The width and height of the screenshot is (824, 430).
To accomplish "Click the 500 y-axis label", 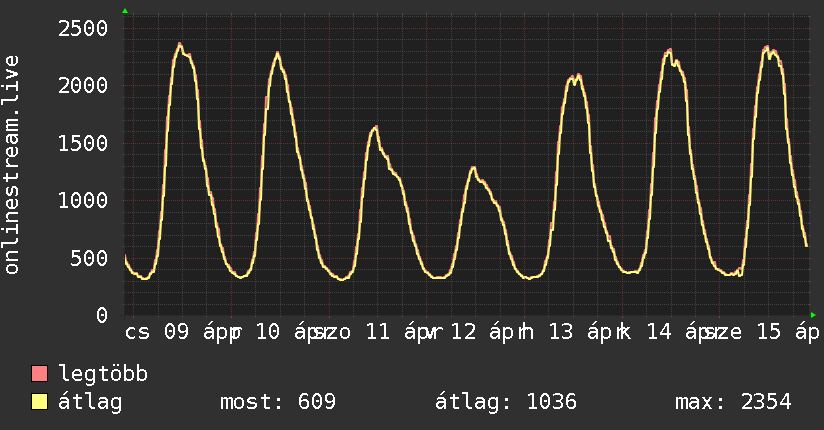I will click(89, 258).
